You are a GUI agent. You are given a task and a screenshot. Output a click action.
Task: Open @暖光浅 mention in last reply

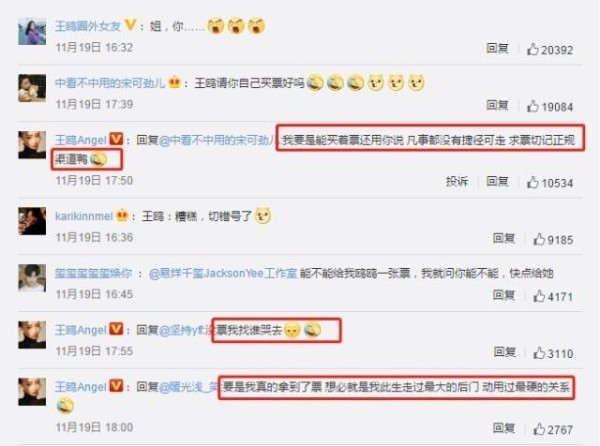[x=188, y=387]
